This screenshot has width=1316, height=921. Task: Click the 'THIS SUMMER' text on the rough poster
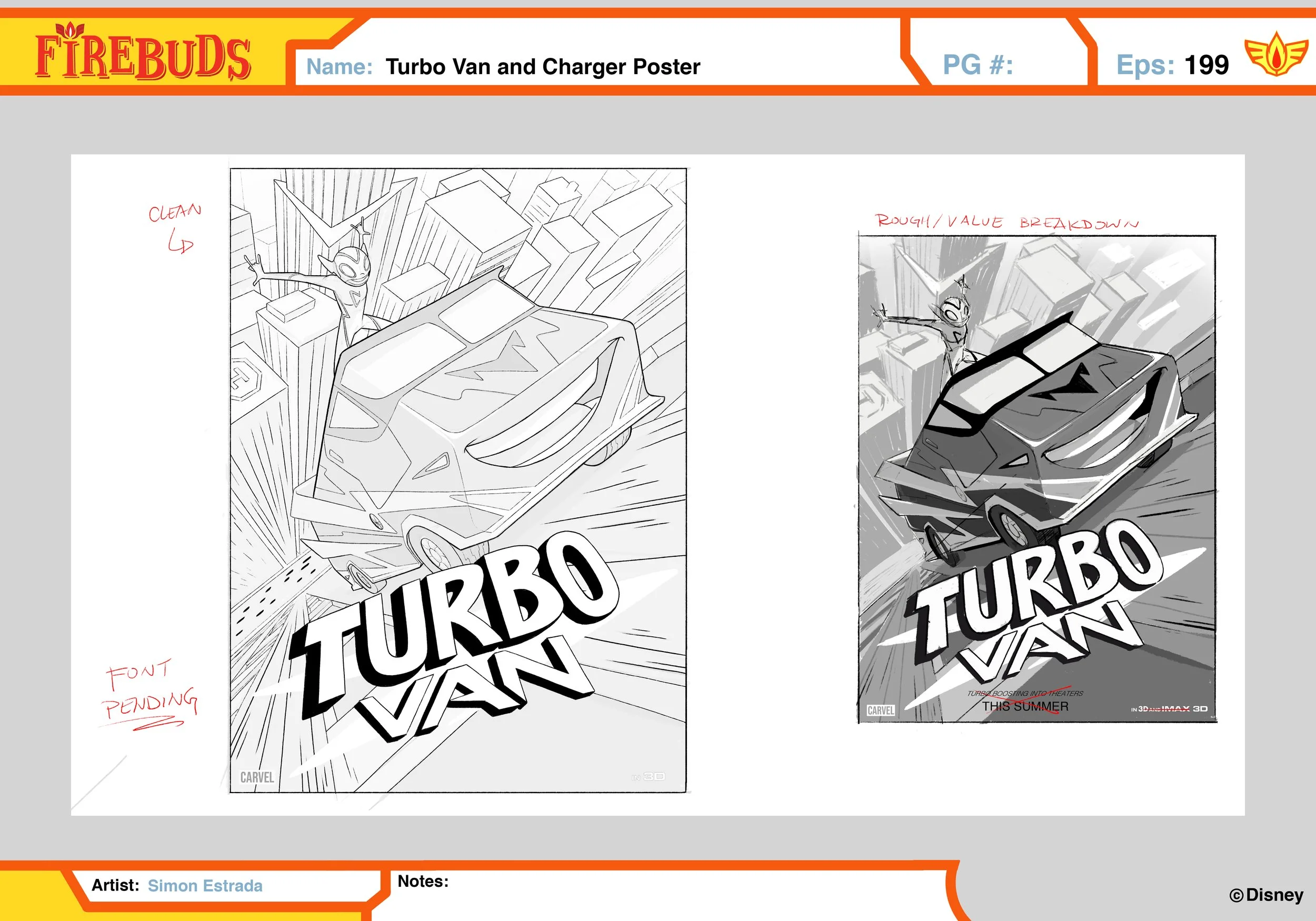tap(1025, 706)
